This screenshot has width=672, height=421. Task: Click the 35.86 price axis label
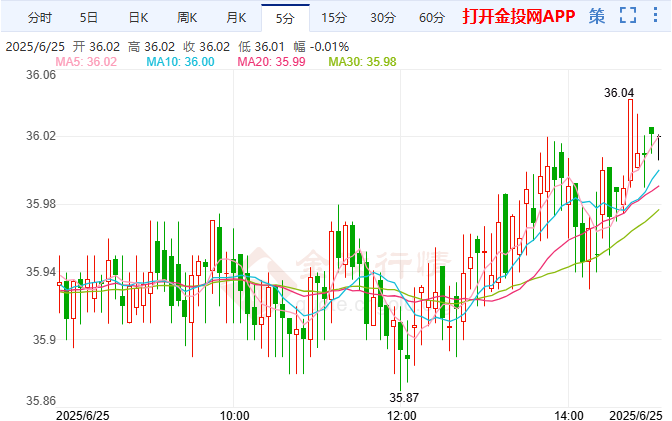(x=41, y=401)
